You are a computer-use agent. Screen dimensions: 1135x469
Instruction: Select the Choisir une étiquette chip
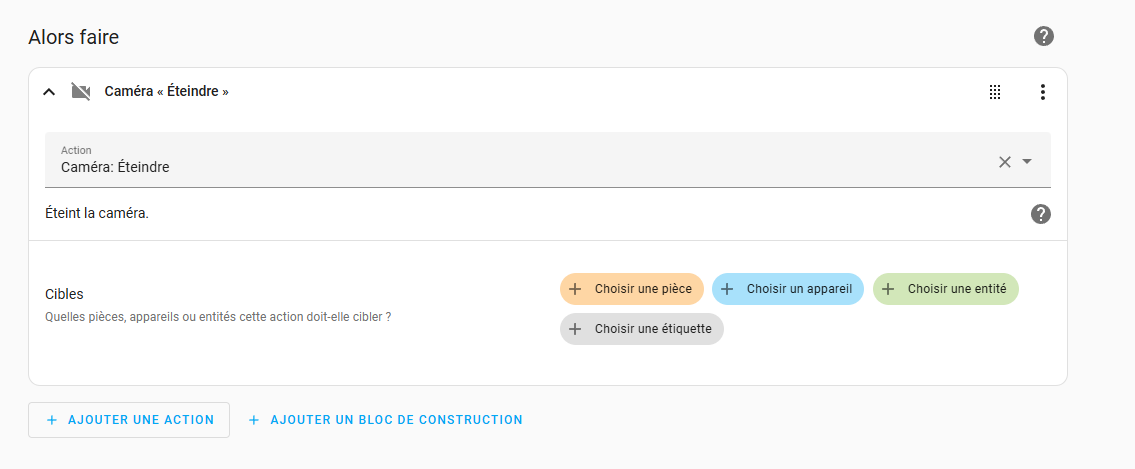(642, 329)
